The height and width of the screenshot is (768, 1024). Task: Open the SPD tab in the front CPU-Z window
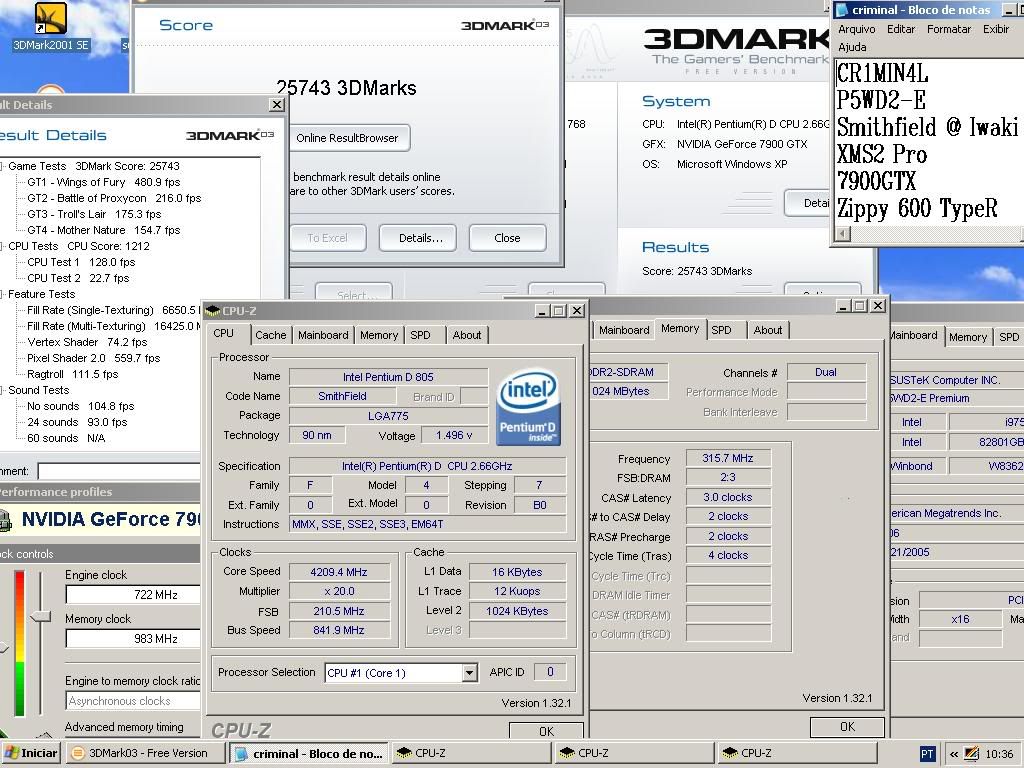click(x=421, y=335)
